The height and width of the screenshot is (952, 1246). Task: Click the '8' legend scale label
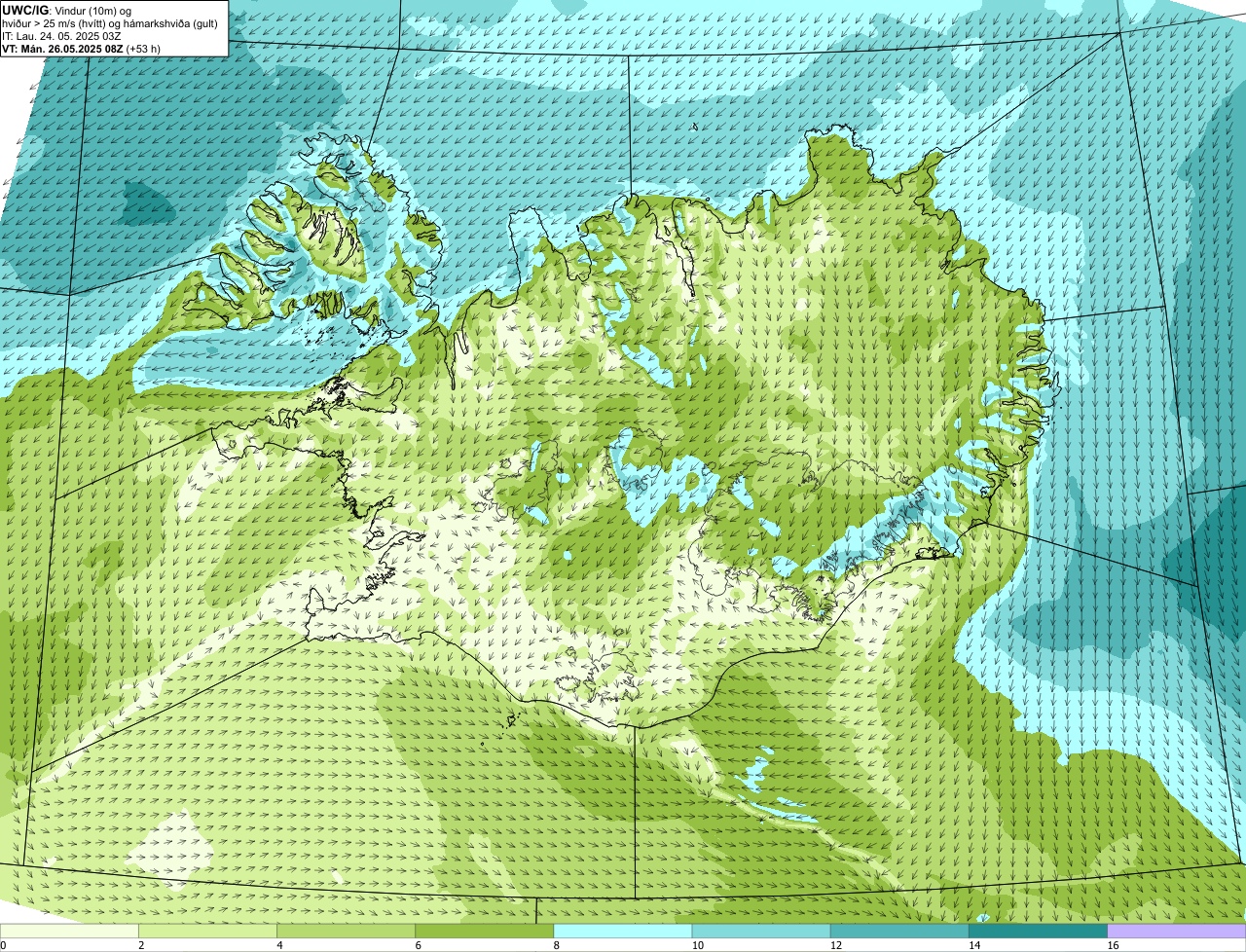pos(556,945)
